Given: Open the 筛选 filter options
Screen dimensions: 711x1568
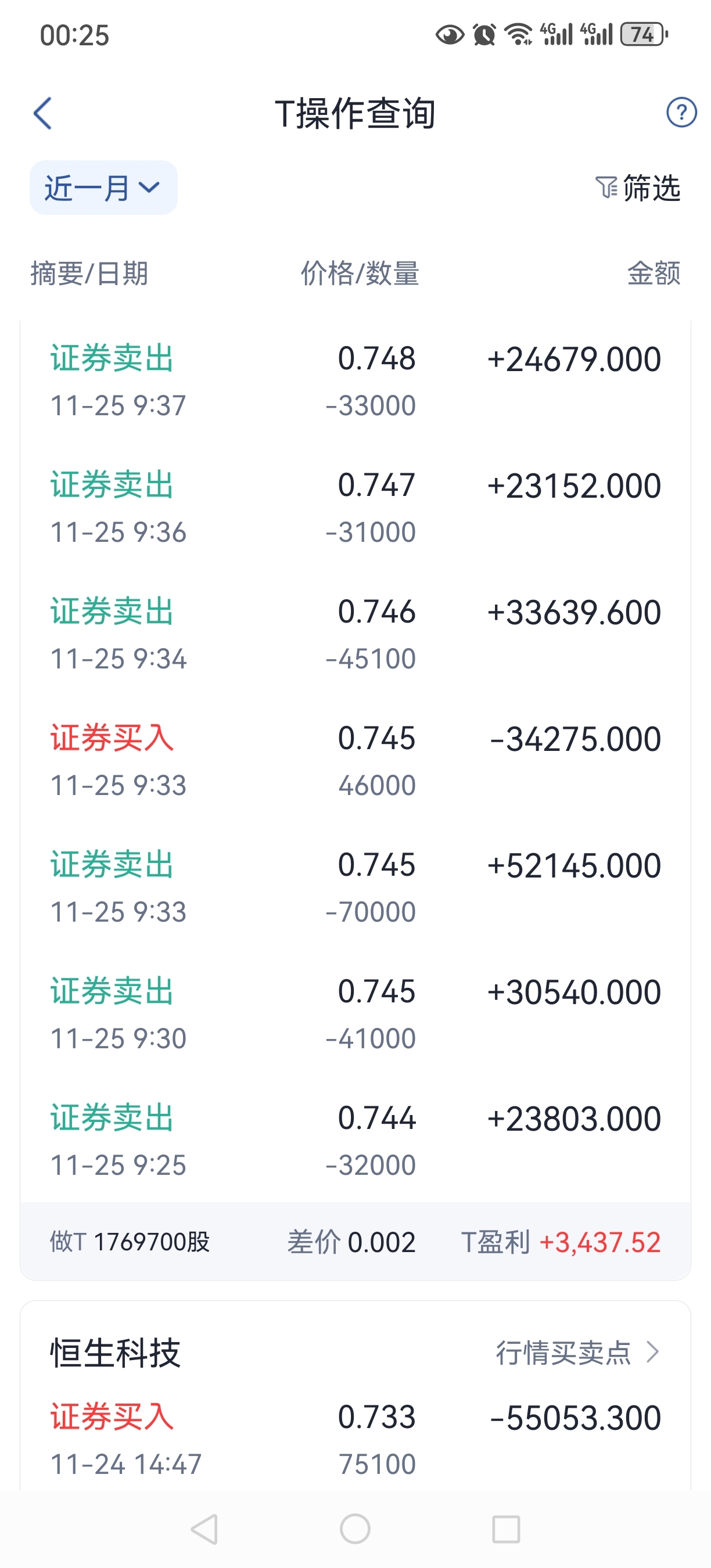Looking at the screenshot, I should [x=650, y=188].
